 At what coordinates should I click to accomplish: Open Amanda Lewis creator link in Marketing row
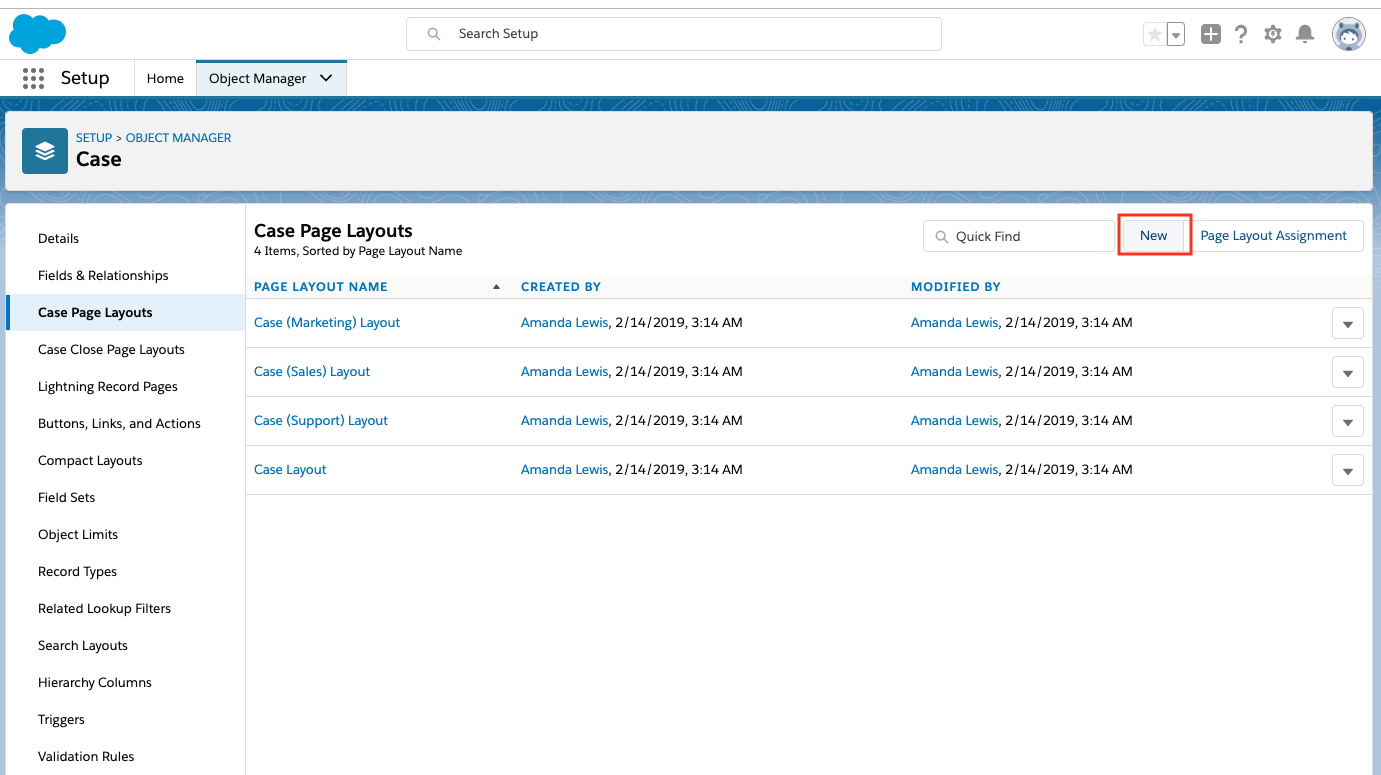click(x=564, y=323)
